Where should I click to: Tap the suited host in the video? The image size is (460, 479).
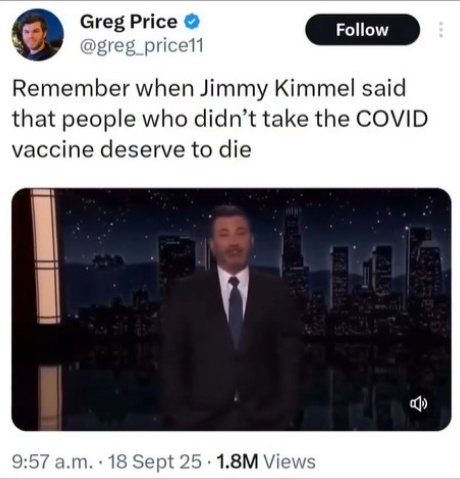coord(232,317)
